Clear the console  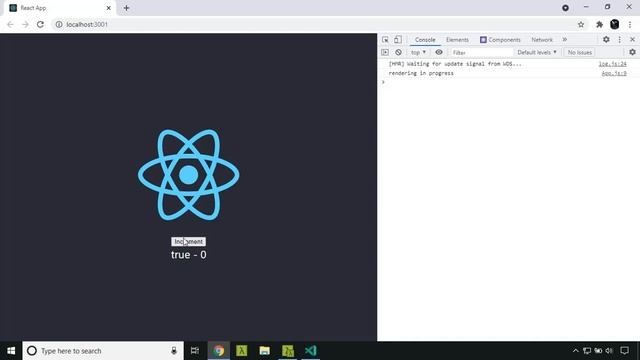tap(398, 52)
